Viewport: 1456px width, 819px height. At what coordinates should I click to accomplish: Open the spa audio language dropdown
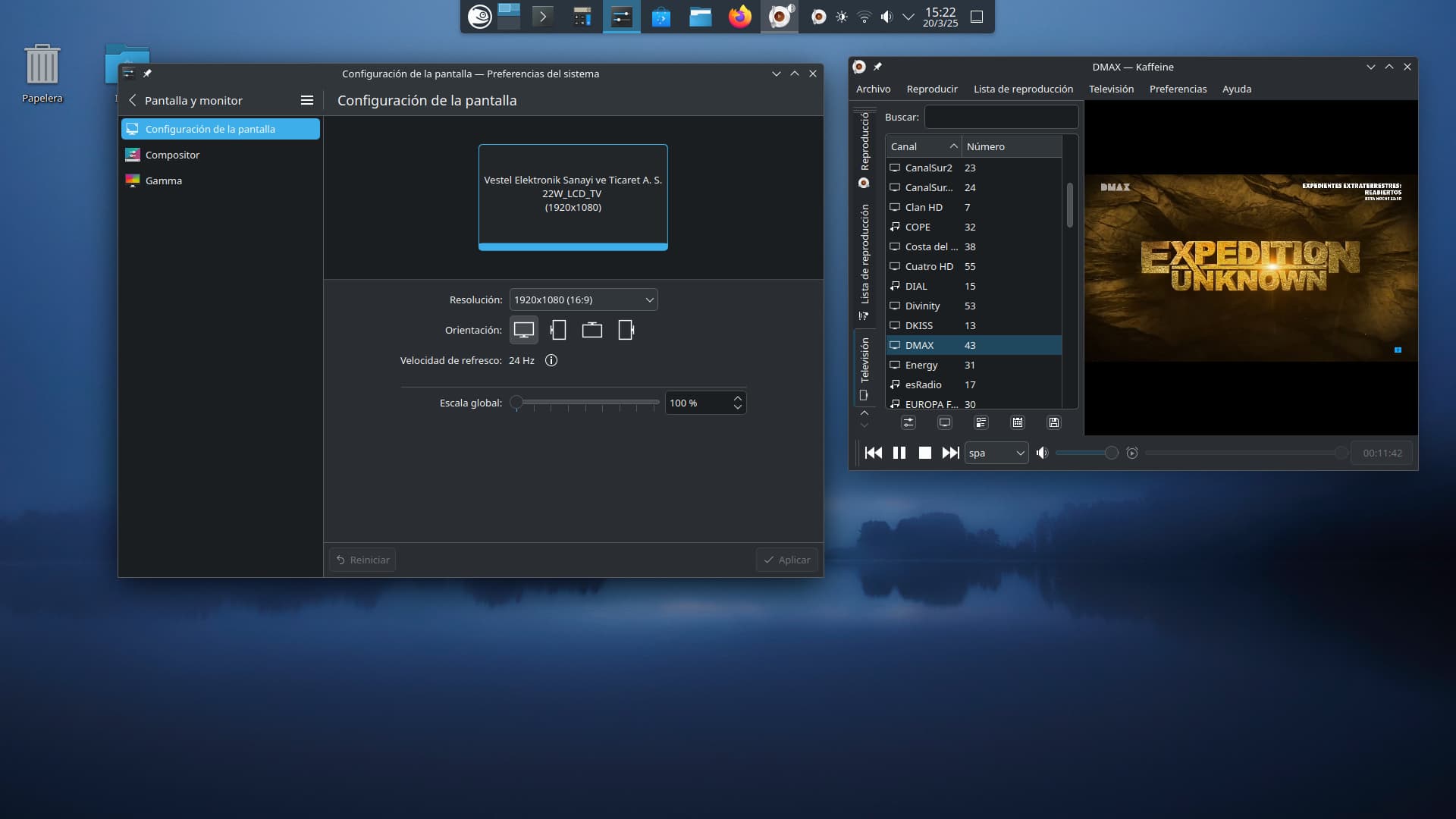coord(996,453)
